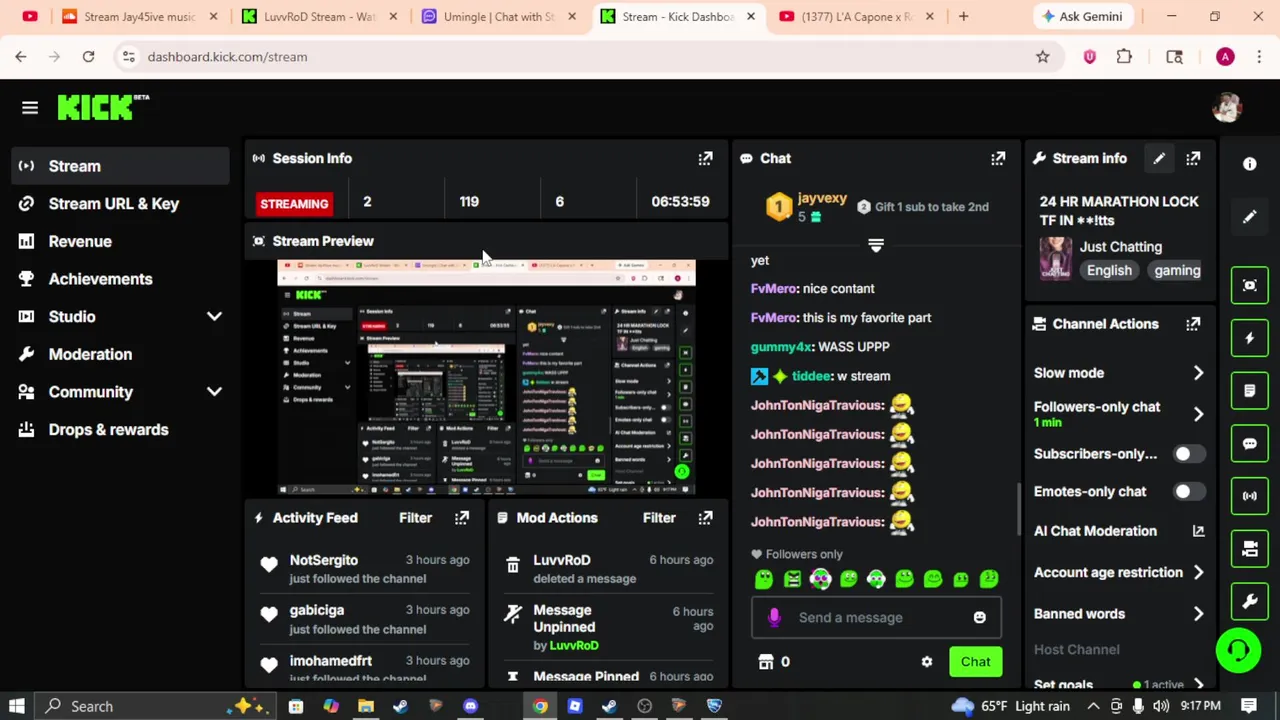
Task: Open the profile avatar in the Kick header
Action: tap(1227, 107)
